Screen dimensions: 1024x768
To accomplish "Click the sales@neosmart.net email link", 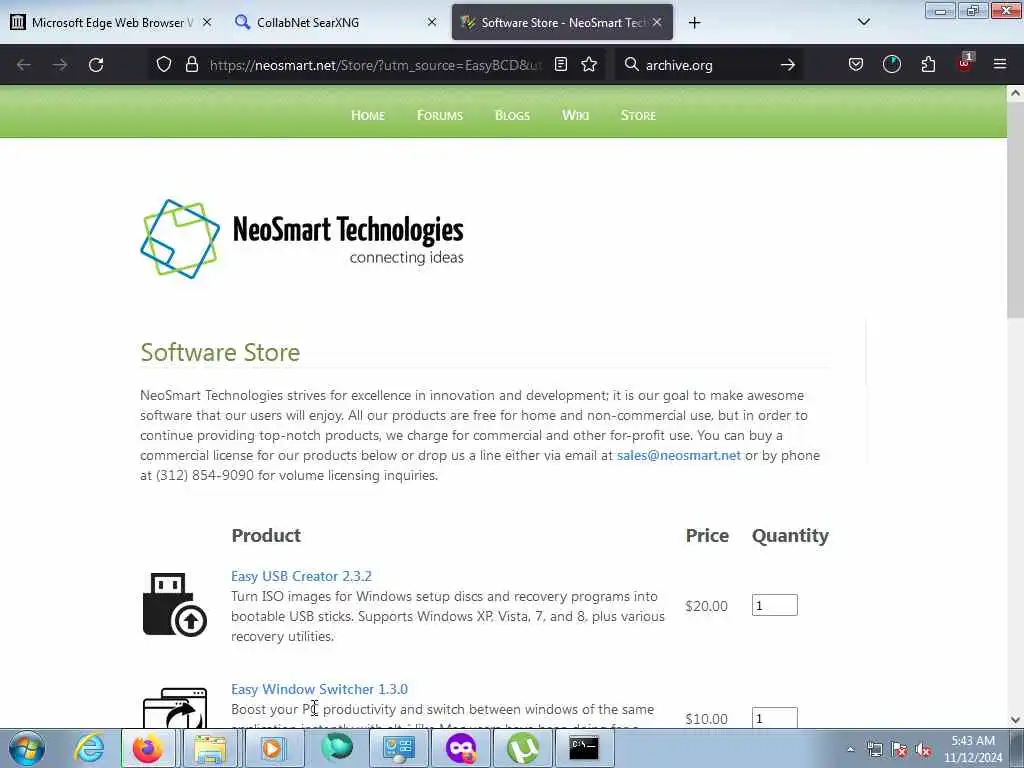I will [679, 455].
